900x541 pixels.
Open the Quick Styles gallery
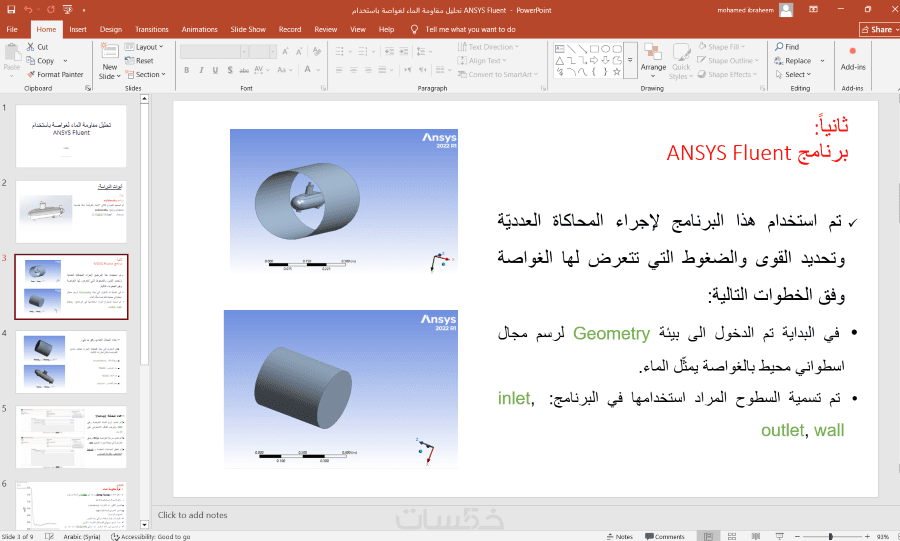pyautogui.click(x=681, y=61)
